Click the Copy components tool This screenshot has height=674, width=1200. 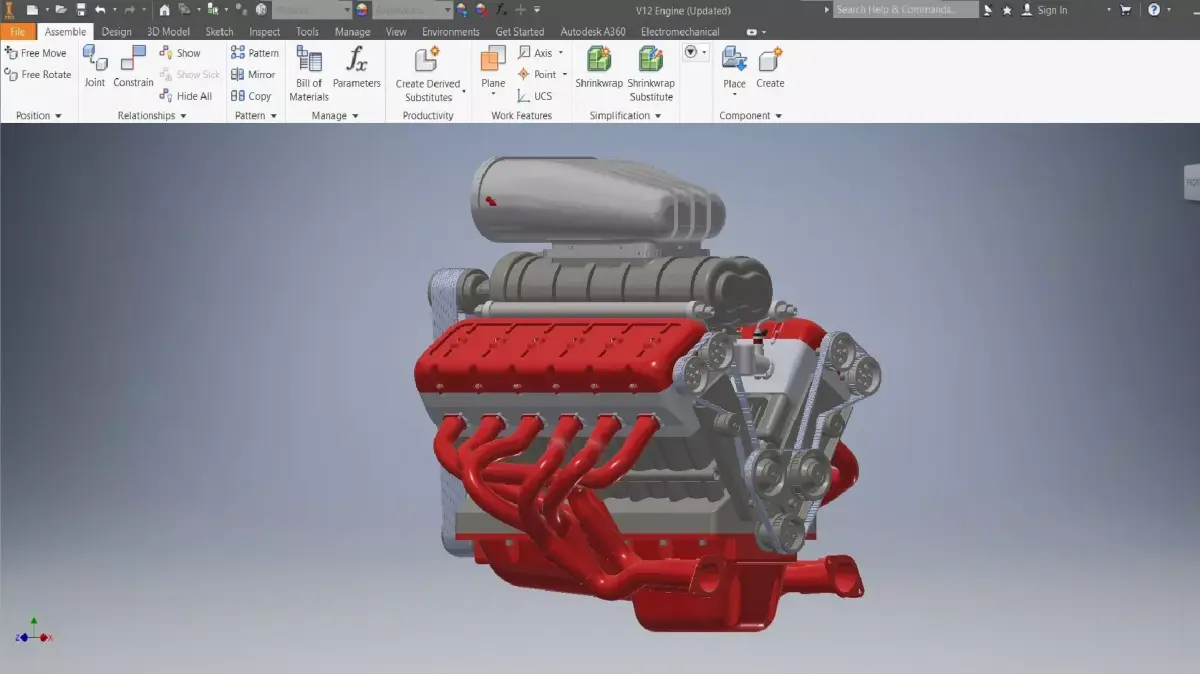click(251, 96)
